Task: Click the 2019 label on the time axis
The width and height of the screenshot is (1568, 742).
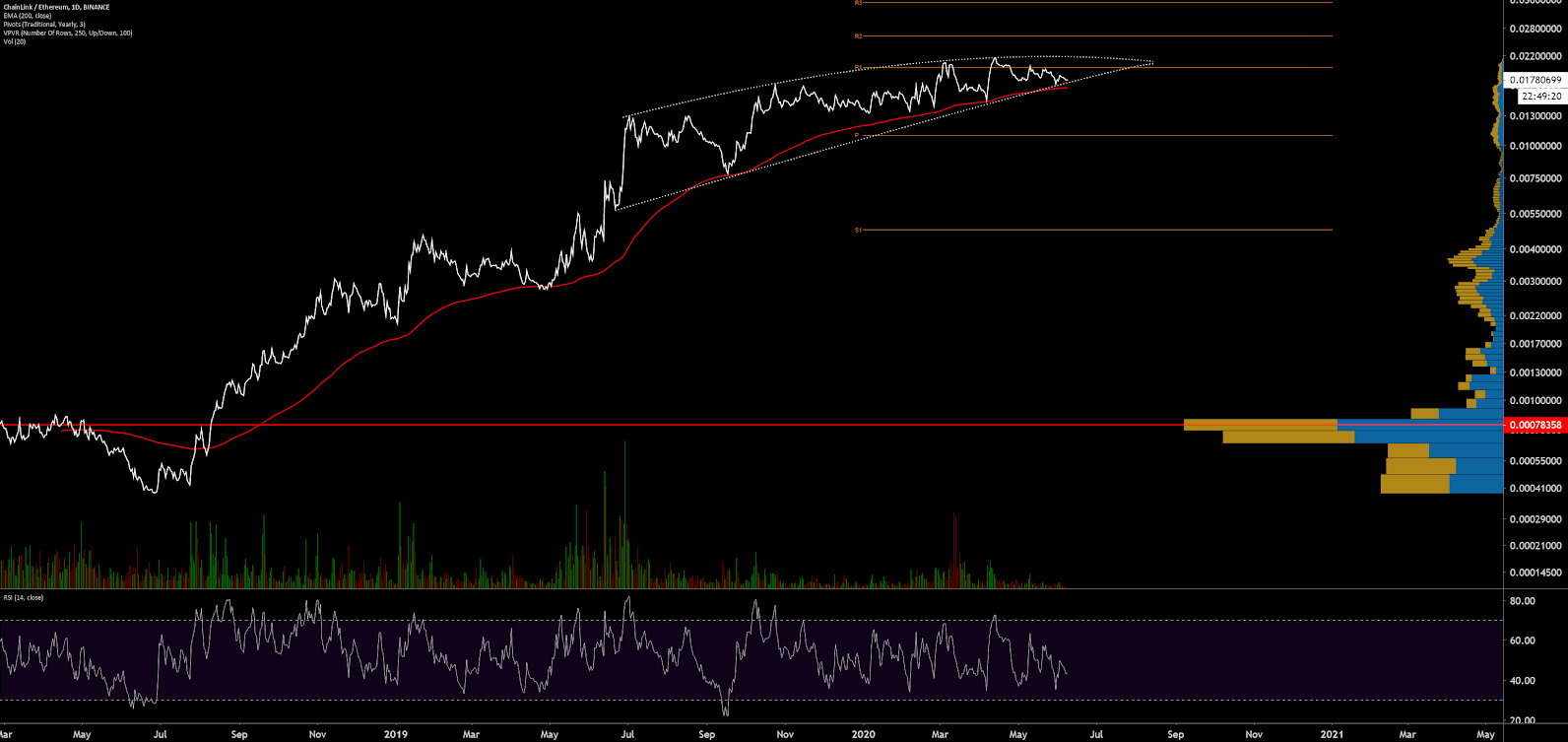Action: (395, 734)
